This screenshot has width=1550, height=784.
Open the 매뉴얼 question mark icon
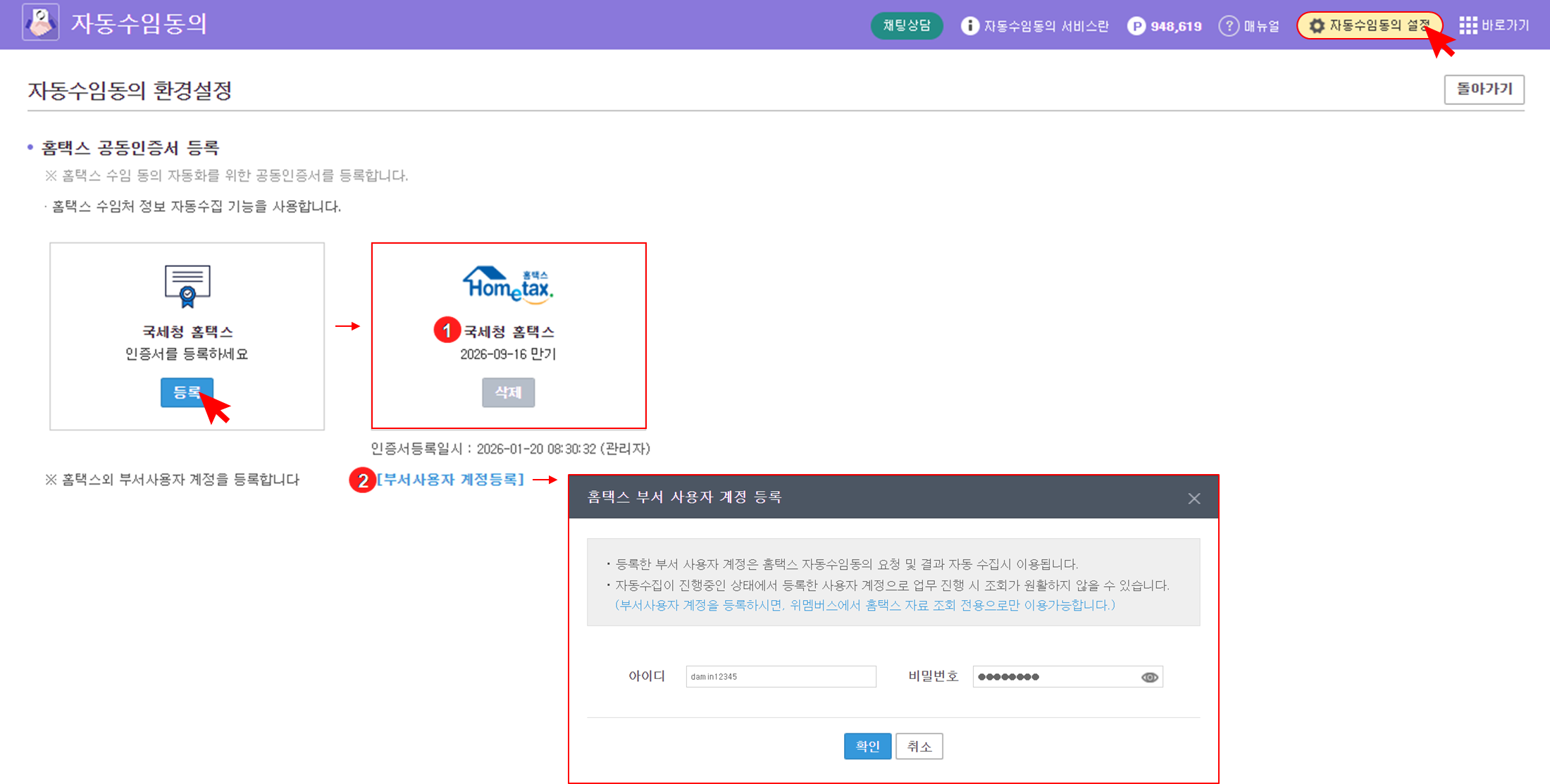[1229, 26]
